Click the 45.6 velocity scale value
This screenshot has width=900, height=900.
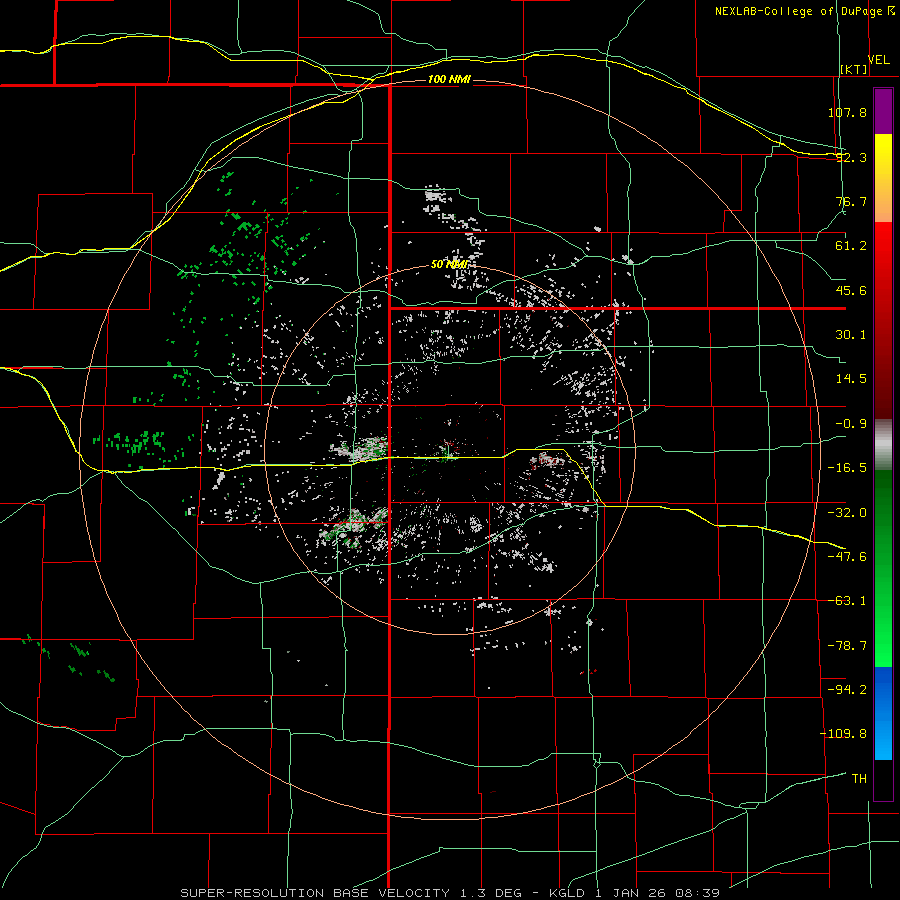tap(851, 290)
